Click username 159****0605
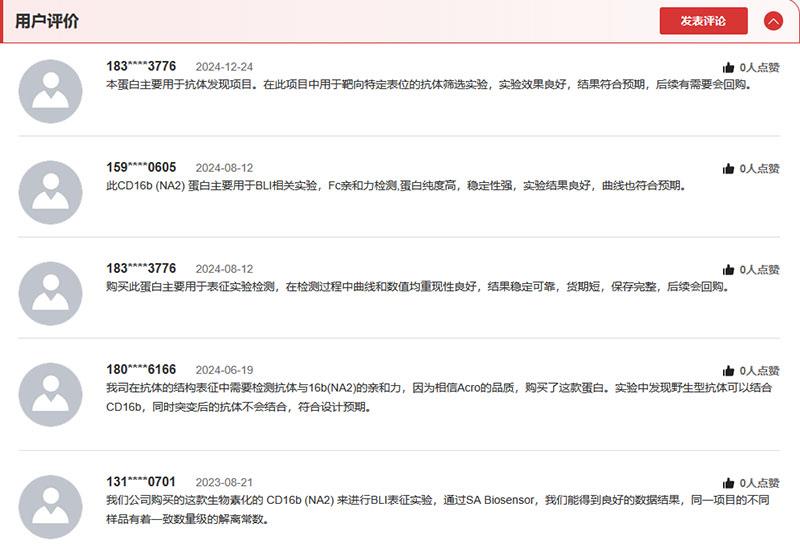This screenshot has height=552, width=800. pos(141,167)
